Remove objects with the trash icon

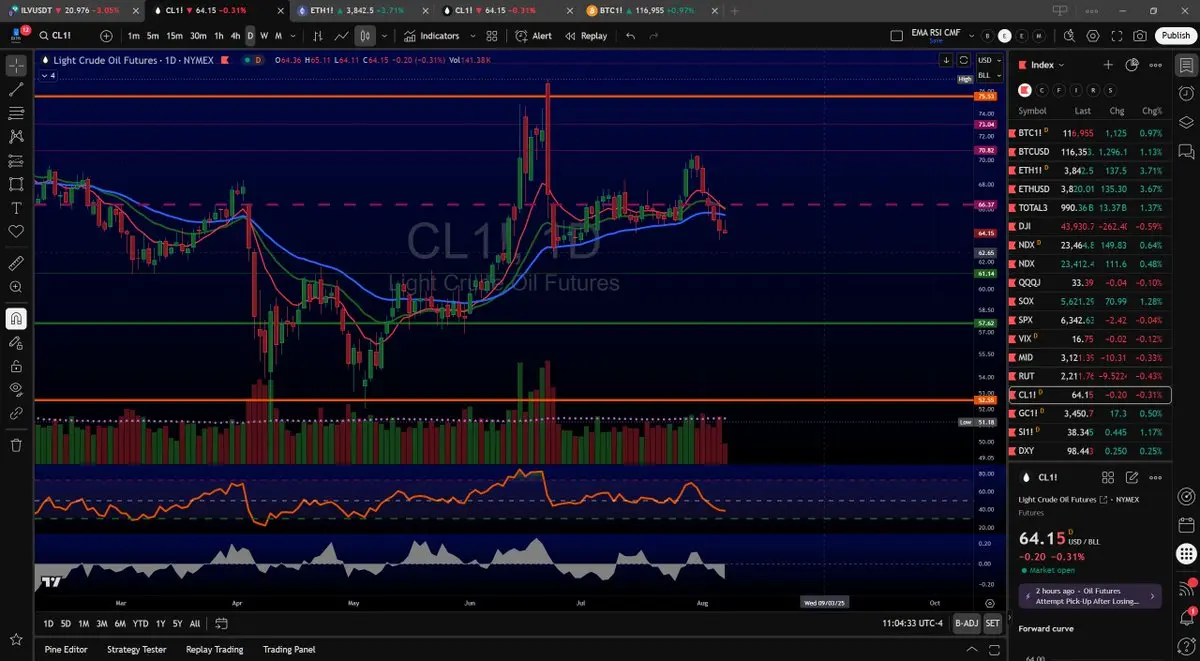[x=16, y=445]
